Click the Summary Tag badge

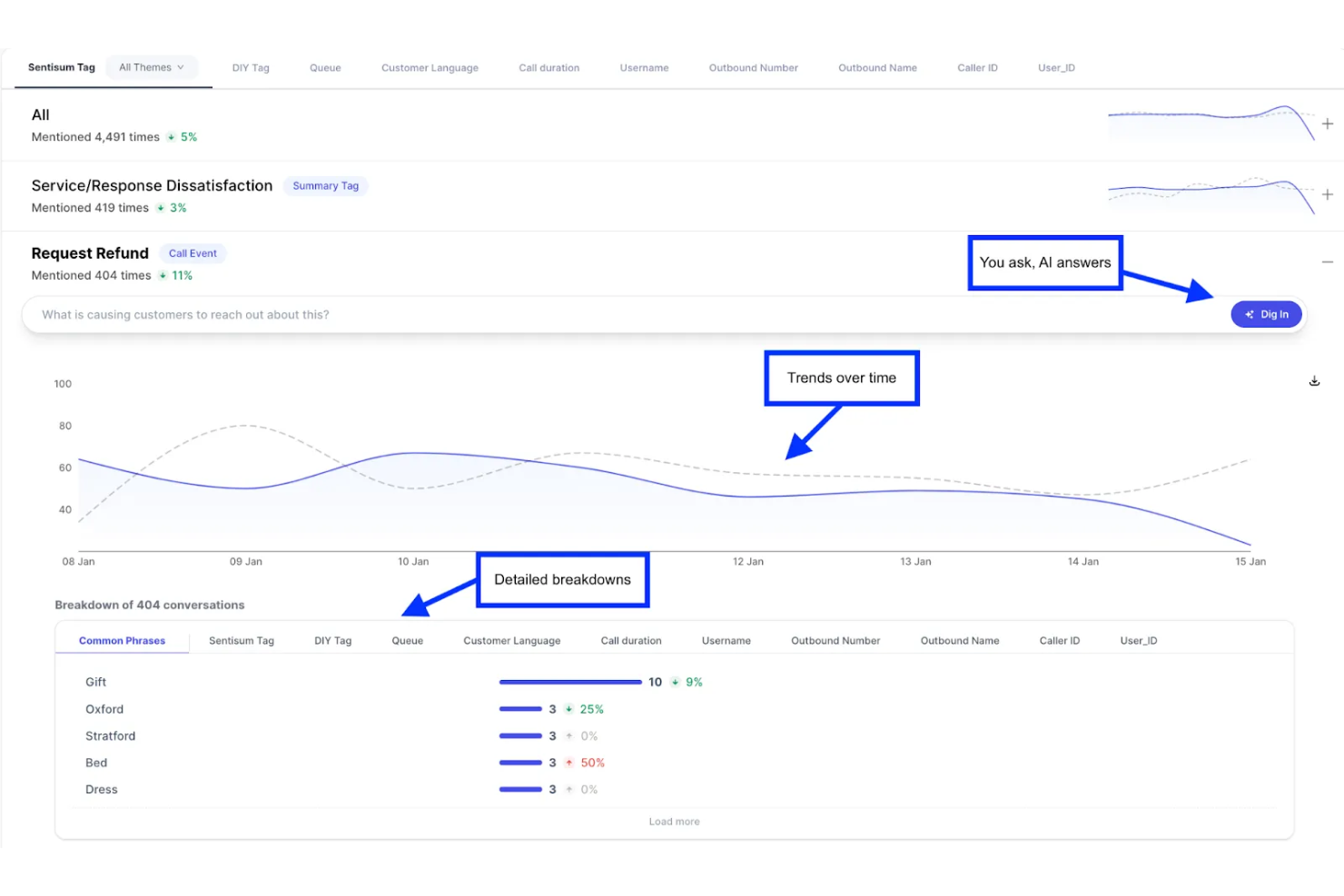point(325,185)
